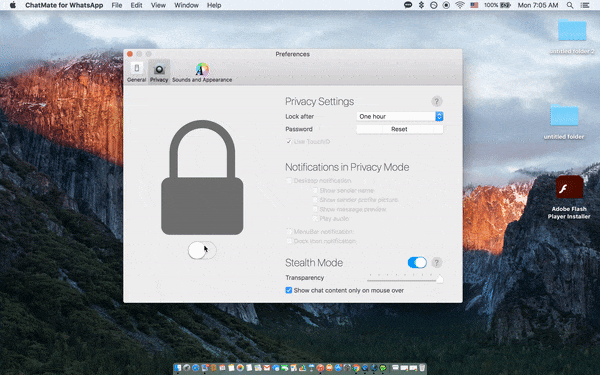Open Stealth Mode help question mark
This screenshot has width=600, height=375.
[x=437, y=262]
